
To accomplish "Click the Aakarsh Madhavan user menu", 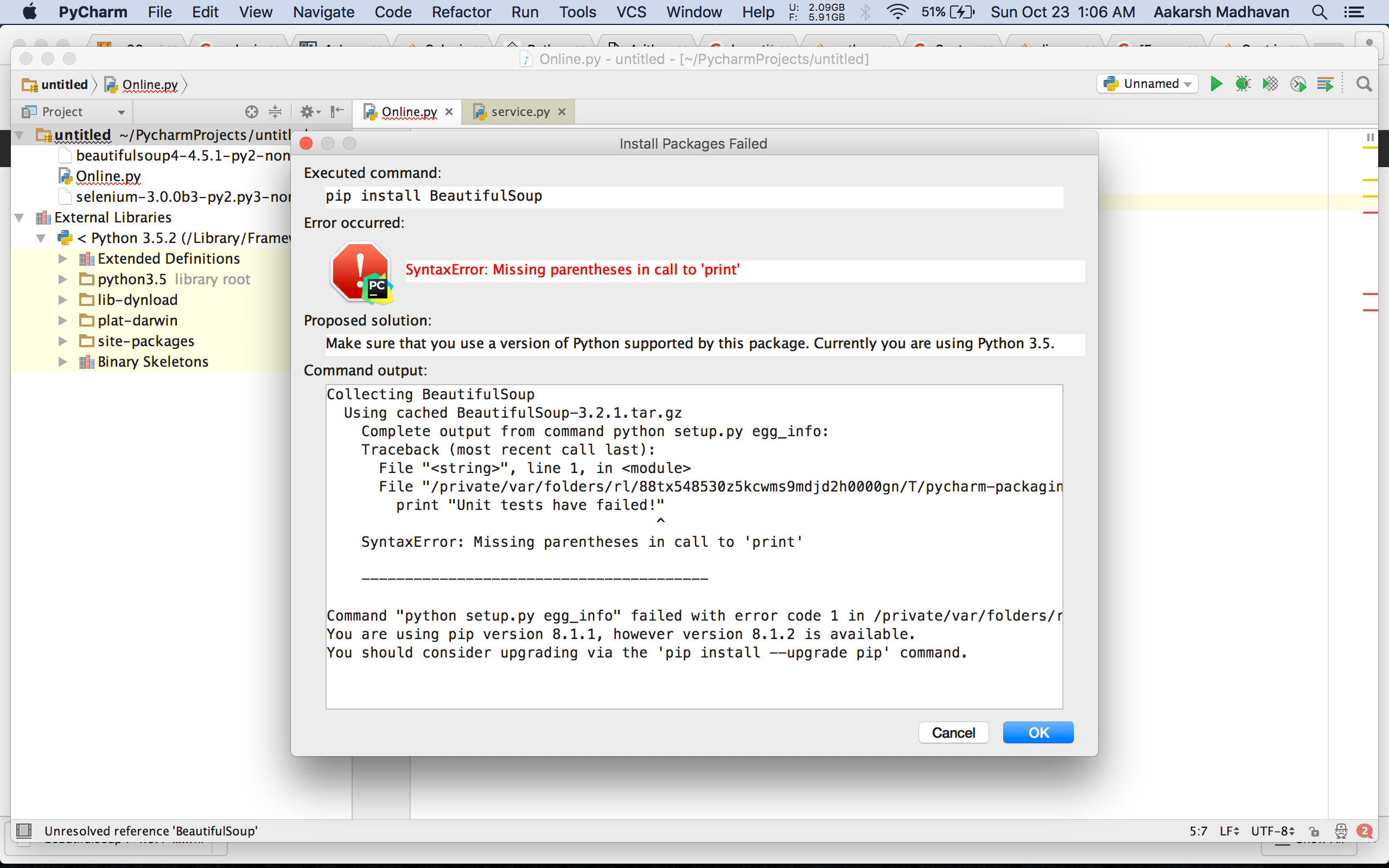I will click(1221, 12).
